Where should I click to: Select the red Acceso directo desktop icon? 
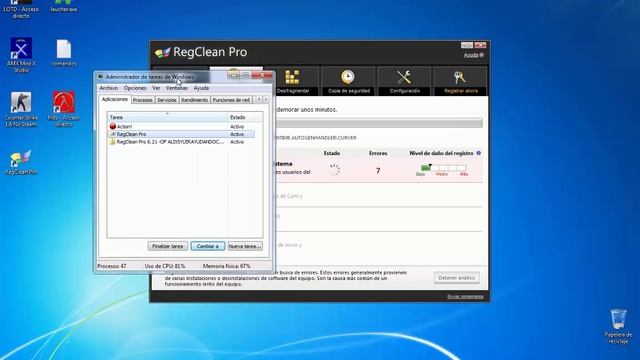coord(64,109)
